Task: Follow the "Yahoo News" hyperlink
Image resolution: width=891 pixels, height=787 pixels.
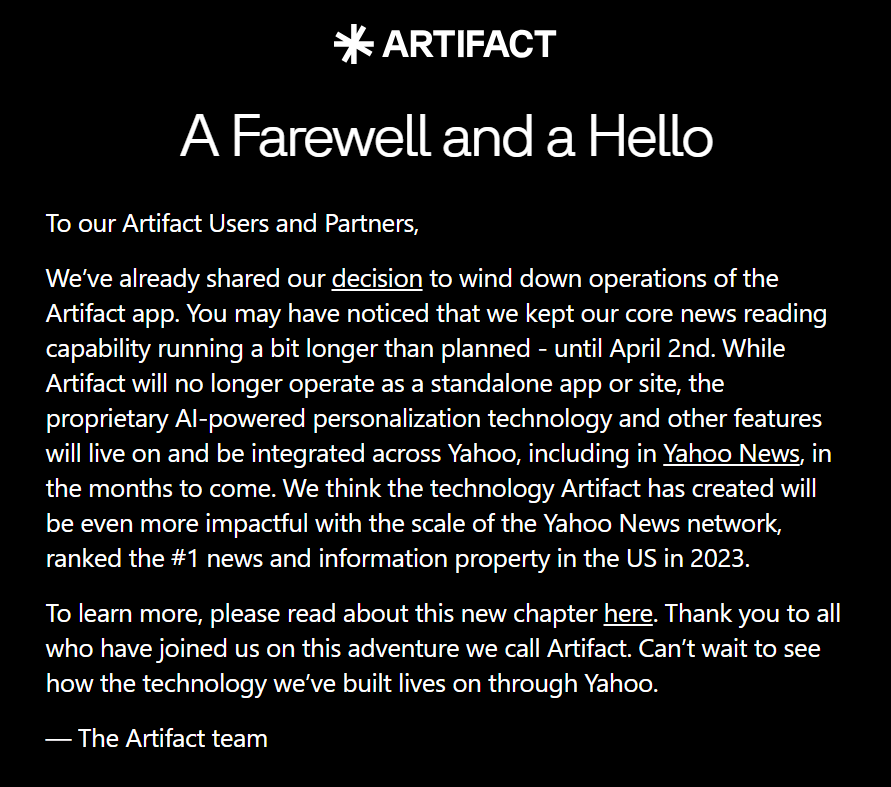Action: (x=732, y=453)
